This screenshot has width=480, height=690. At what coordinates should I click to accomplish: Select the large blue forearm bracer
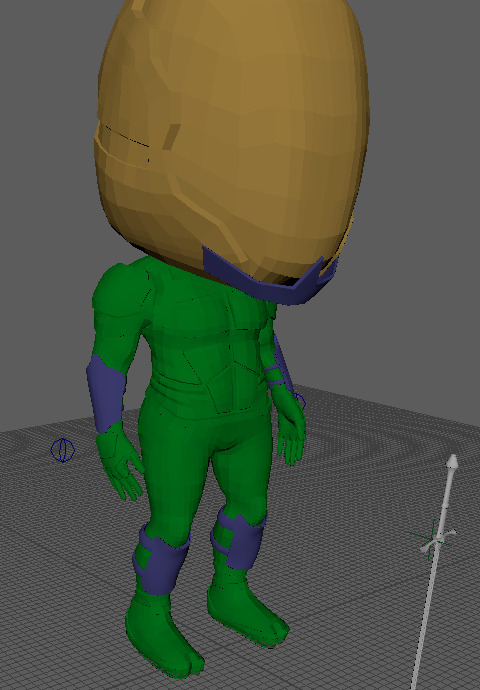pyautogui.click(x=106, y=393)
